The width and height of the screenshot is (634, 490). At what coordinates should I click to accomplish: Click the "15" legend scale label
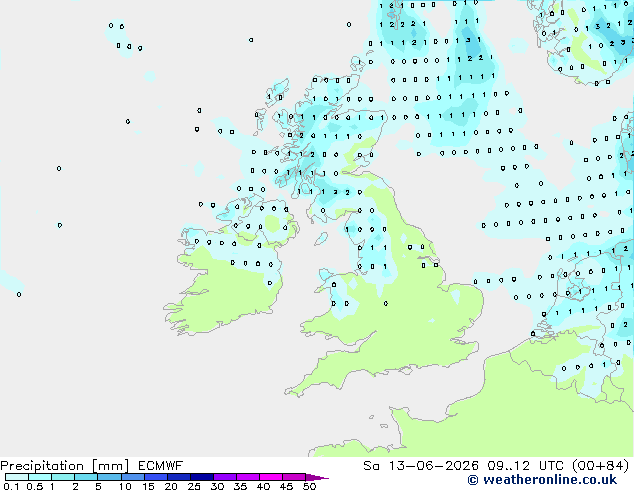point(148,486)
